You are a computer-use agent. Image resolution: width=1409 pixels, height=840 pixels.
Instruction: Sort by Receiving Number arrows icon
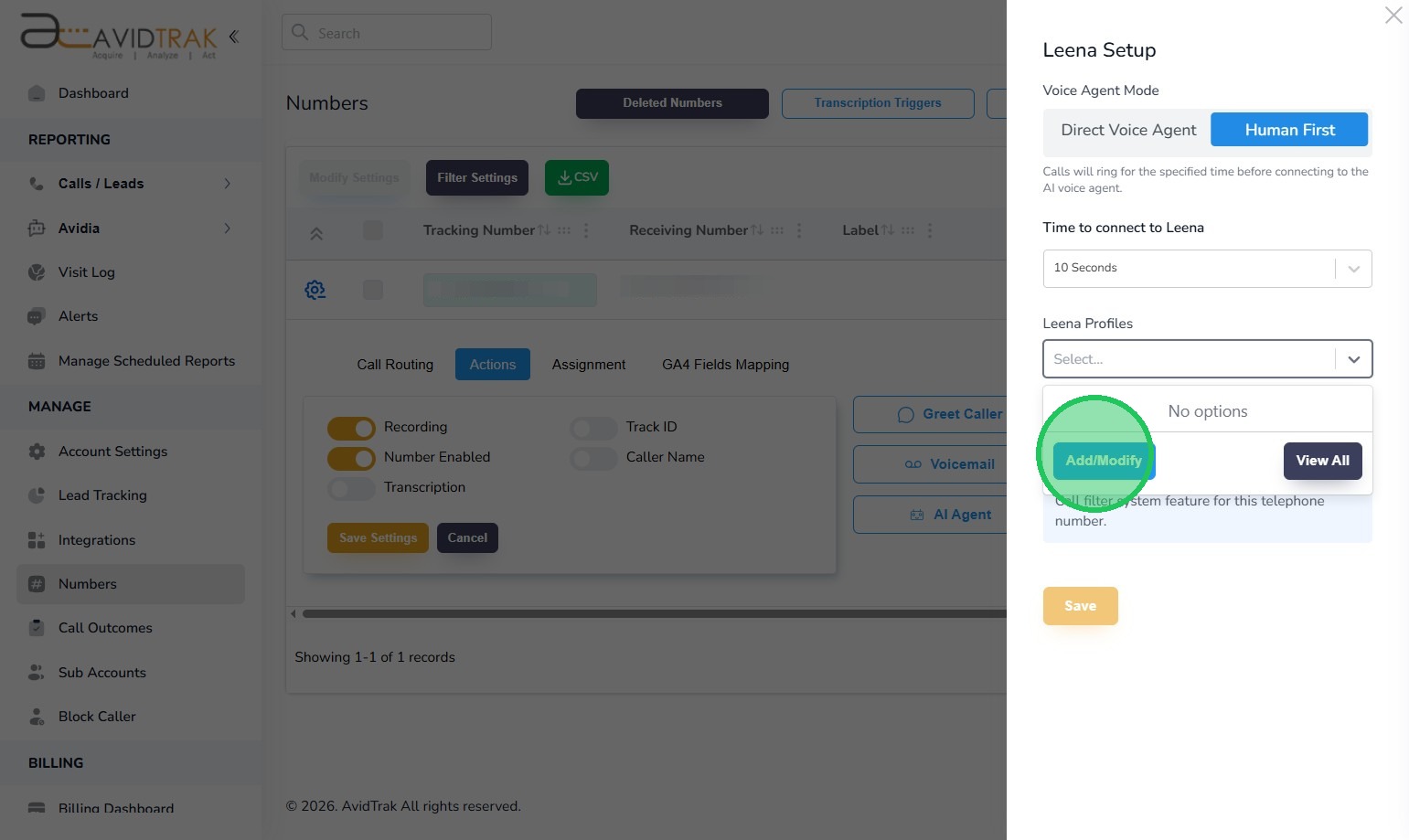(x=757, y=230)
